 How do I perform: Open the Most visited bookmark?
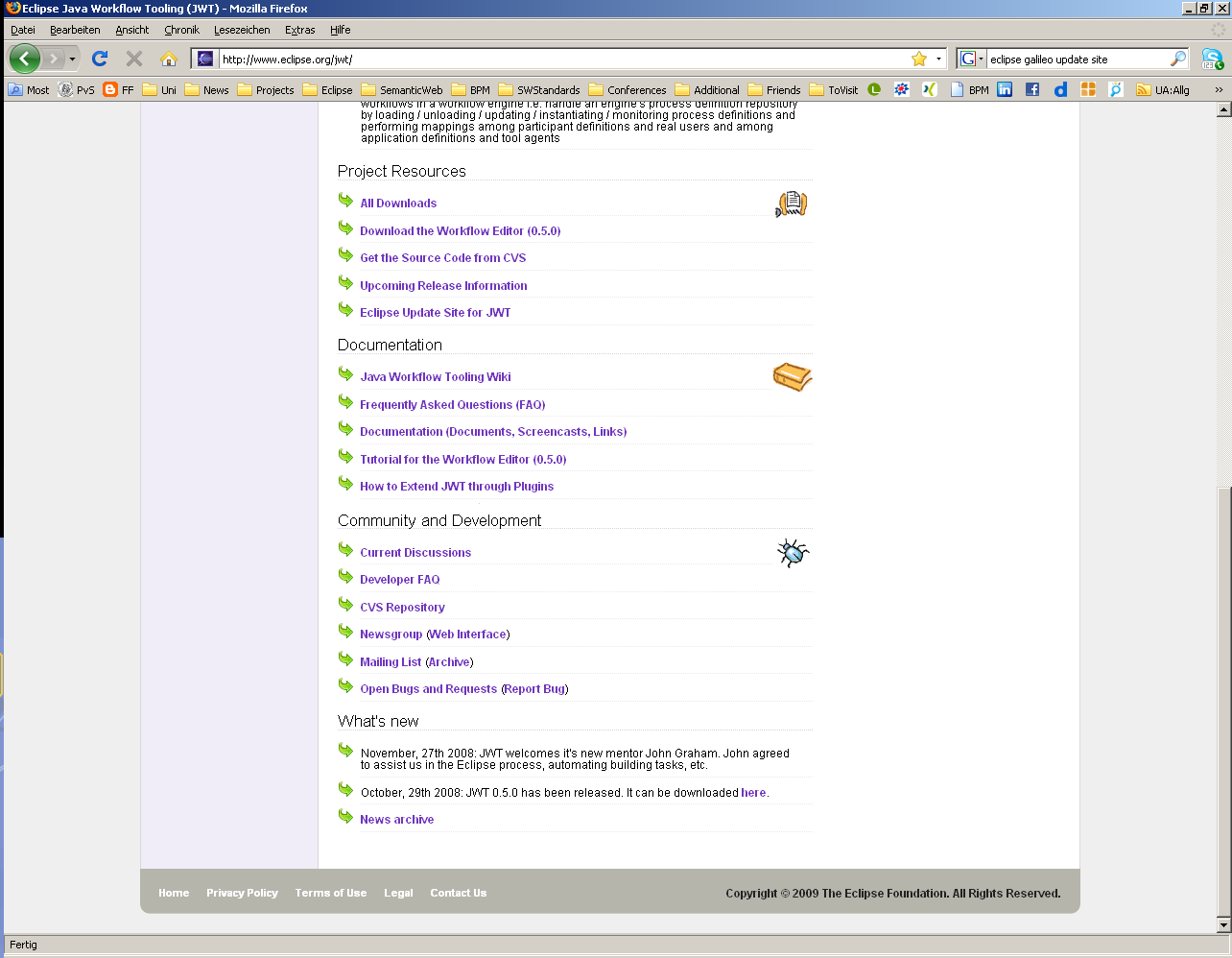pyautogui.click(x=29, y=90)
